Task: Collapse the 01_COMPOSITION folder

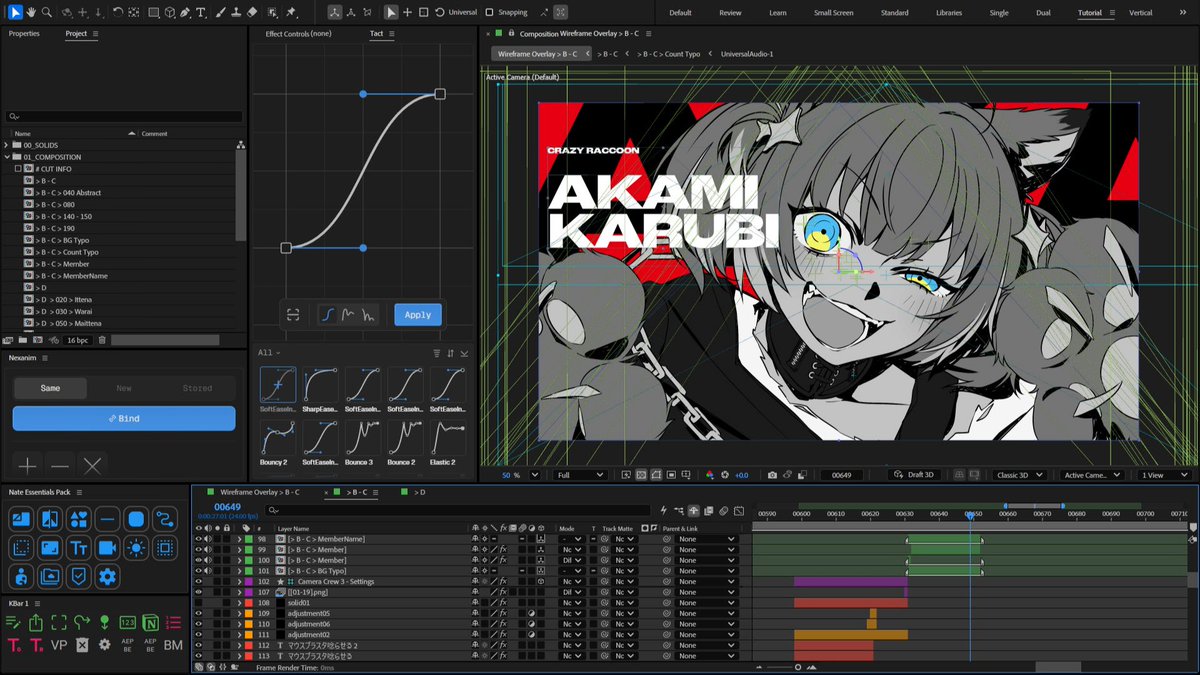Action: [7, 157]
